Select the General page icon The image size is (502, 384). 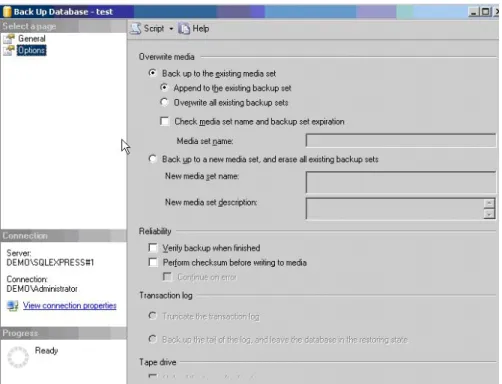tap(9, 39)
